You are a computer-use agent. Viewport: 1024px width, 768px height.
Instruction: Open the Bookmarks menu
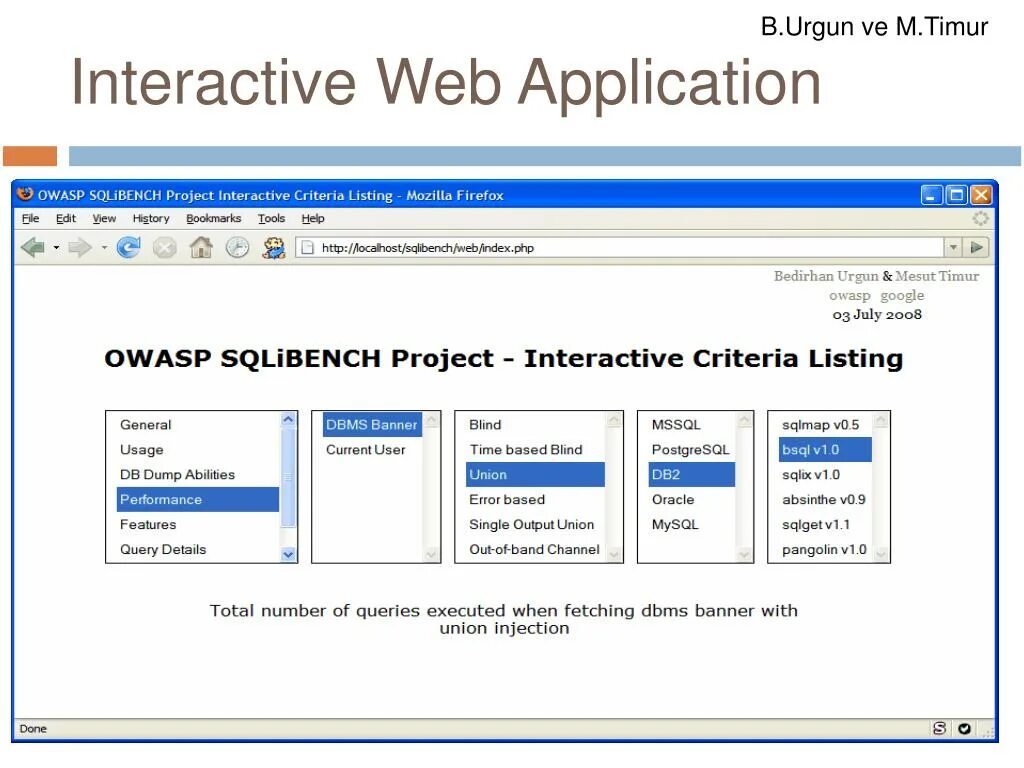214,219
